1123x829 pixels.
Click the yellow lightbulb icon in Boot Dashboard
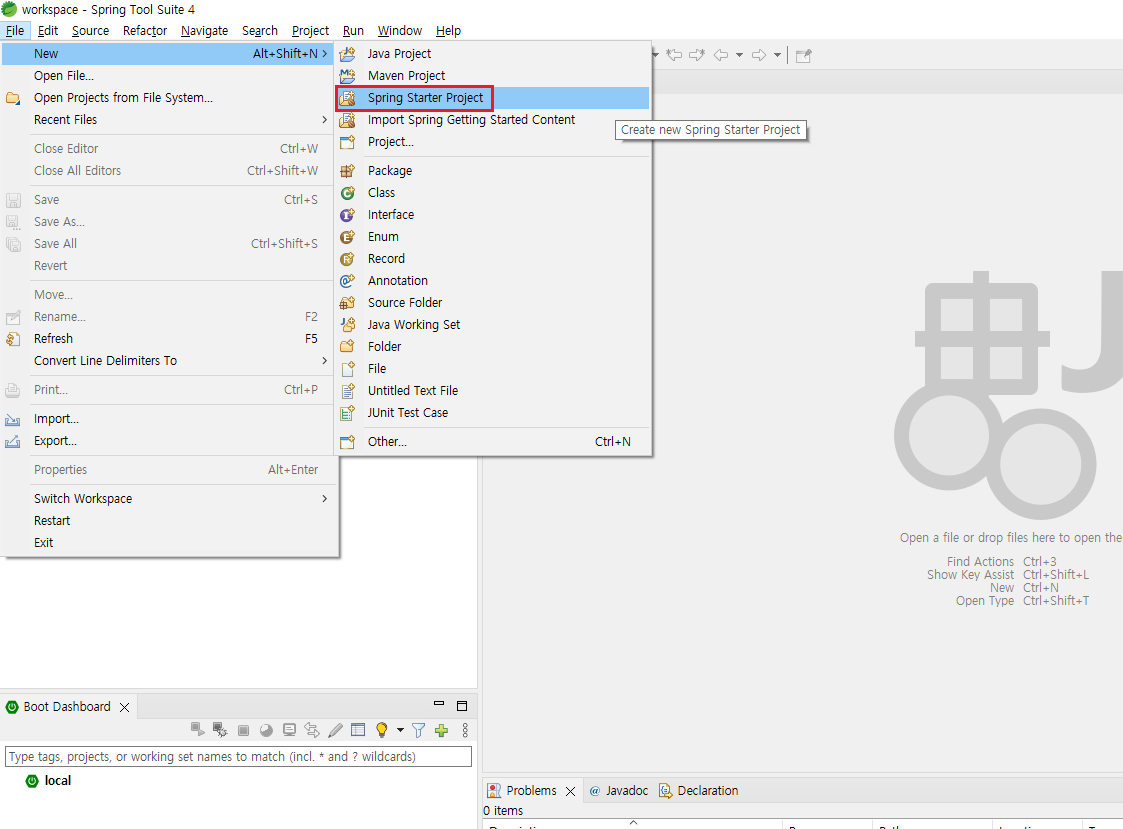click(x=381, y=731)
